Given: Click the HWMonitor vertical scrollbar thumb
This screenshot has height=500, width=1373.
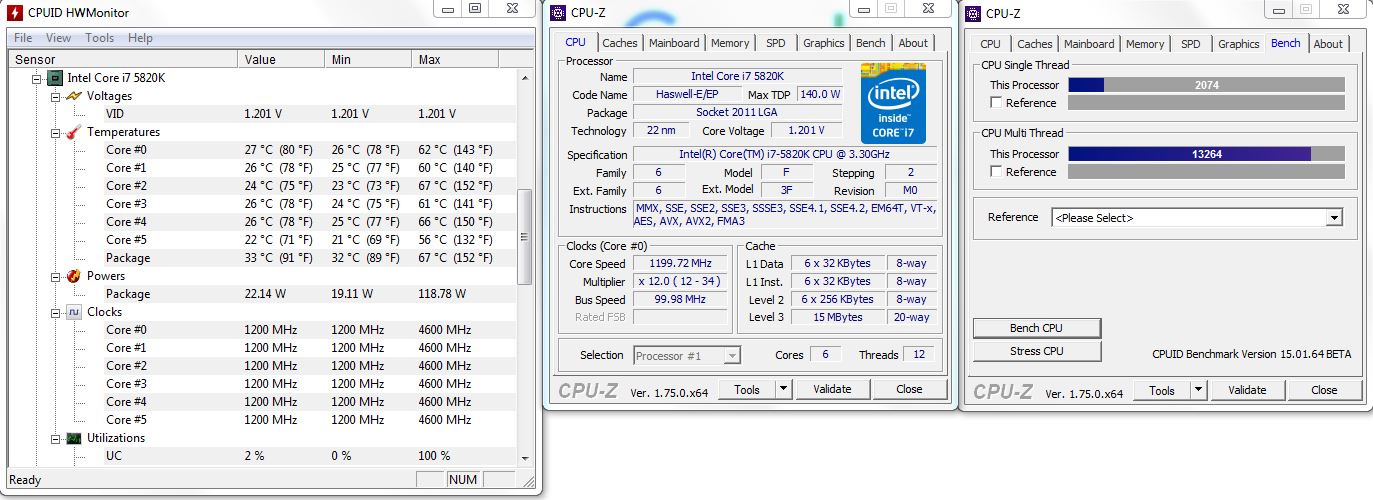Looking at the screenshot, I should point(525,238).
